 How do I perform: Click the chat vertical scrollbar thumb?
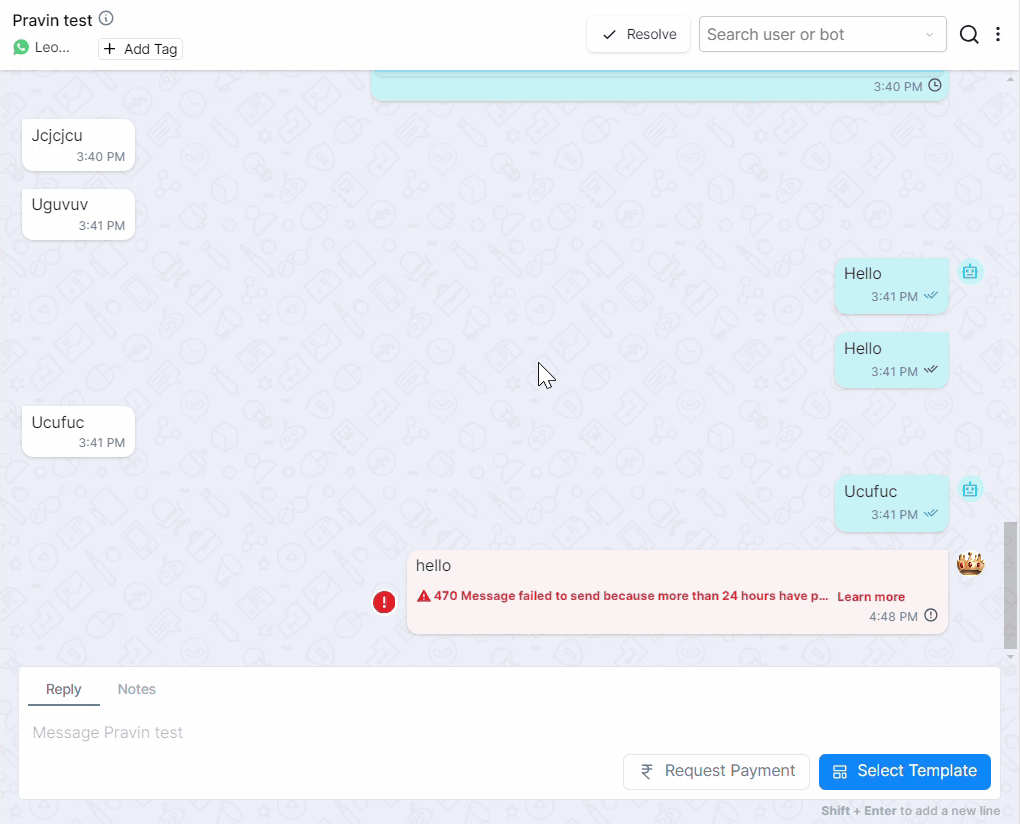[x=1010, y=585]
